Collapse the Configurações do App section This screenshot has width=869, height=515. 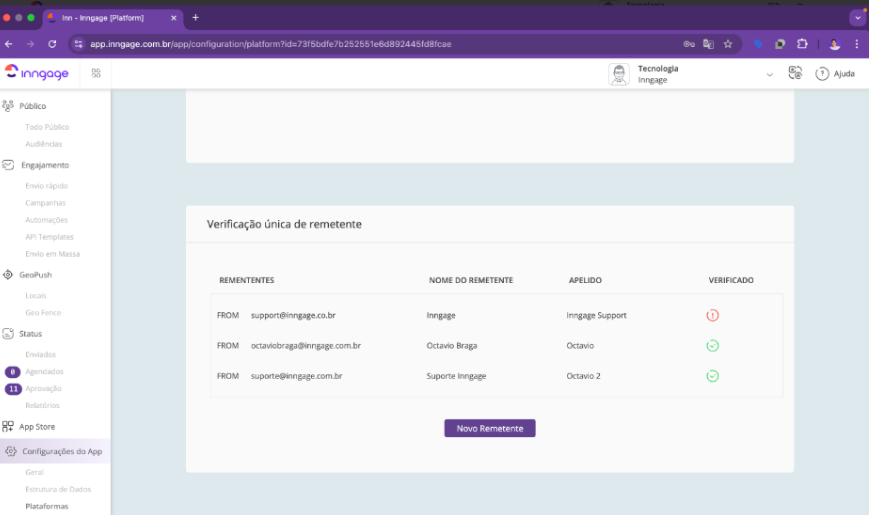pos(61,451)
